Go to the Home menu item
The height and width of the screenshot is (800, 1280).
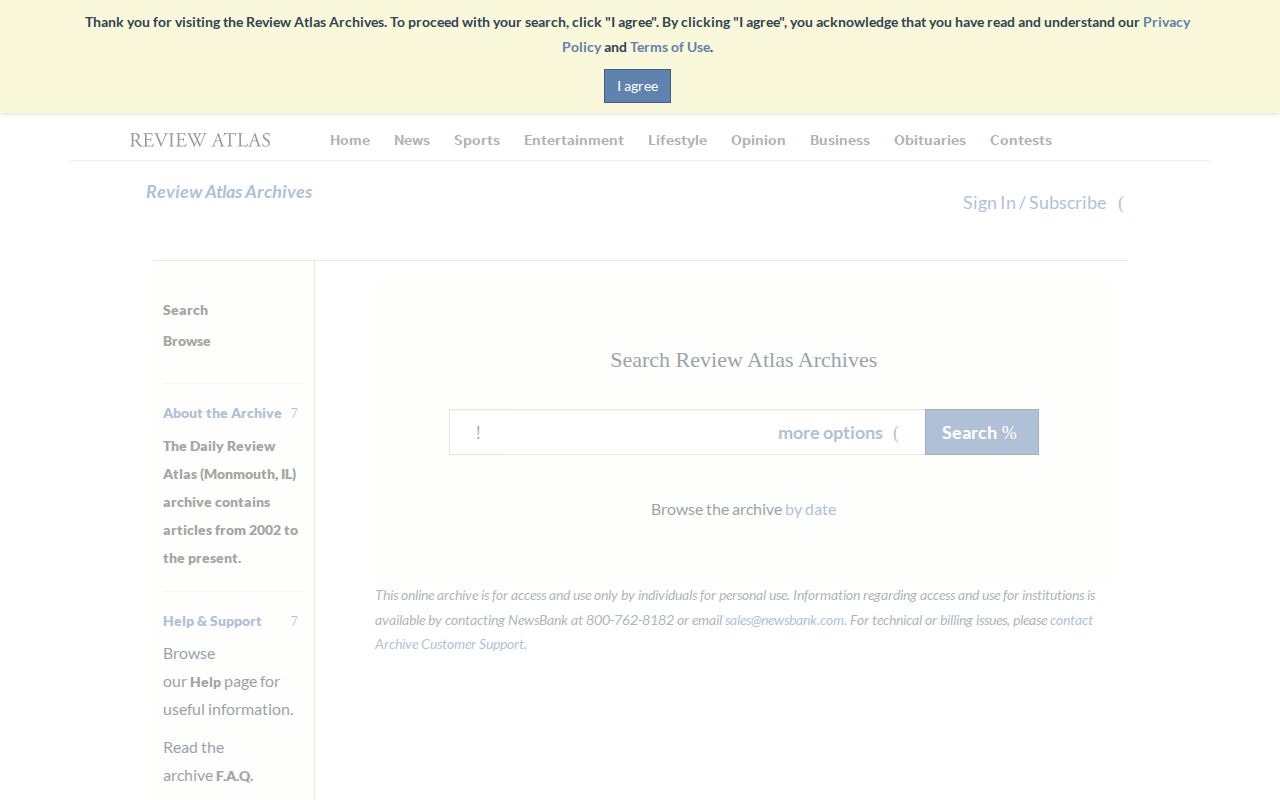pyautogui.click(x=350, y=140)
